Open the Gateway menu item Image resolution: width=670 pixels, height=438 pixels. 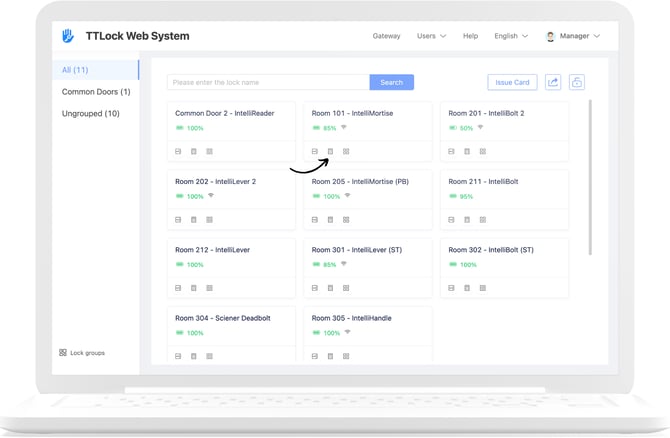[x=386, y=36]
